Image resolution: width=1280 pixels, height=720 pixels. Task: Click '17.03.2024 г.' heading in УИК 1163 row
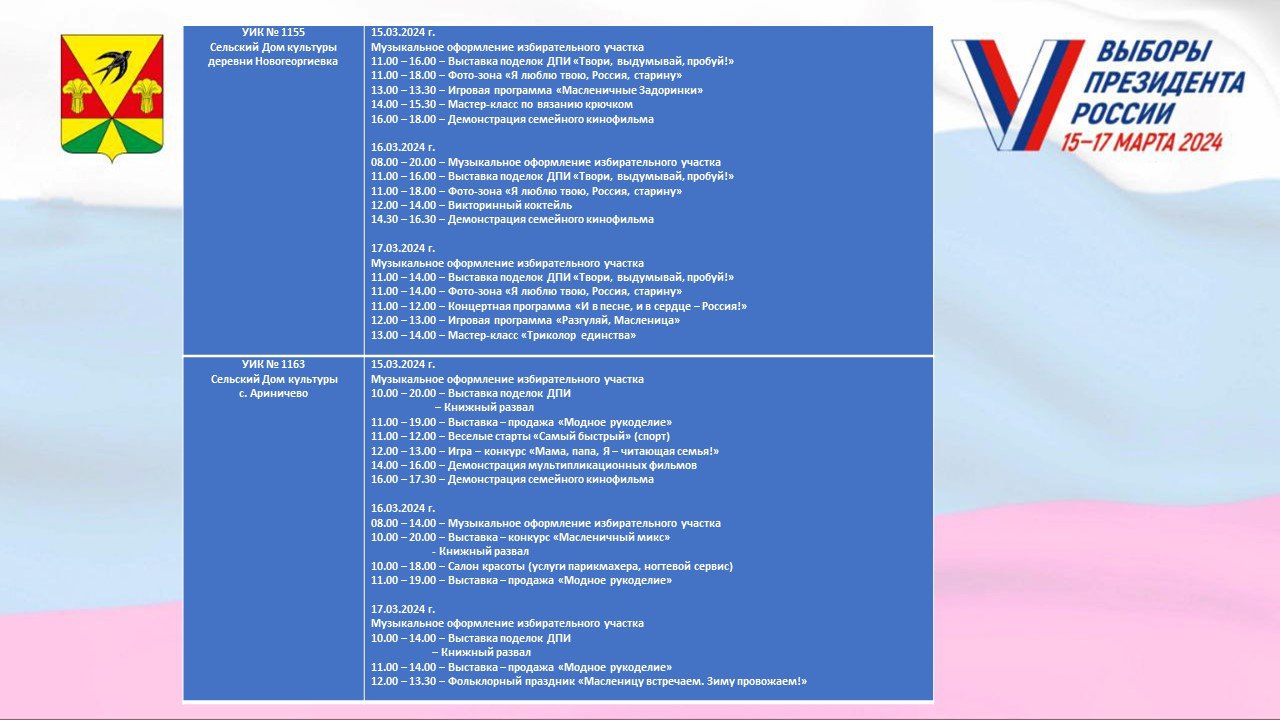(403, 609)
